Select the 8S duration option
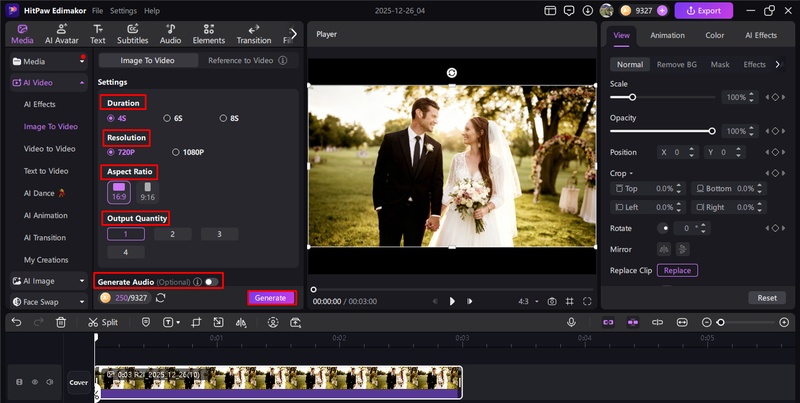This screenshot has height=403, width=800. 229,118
